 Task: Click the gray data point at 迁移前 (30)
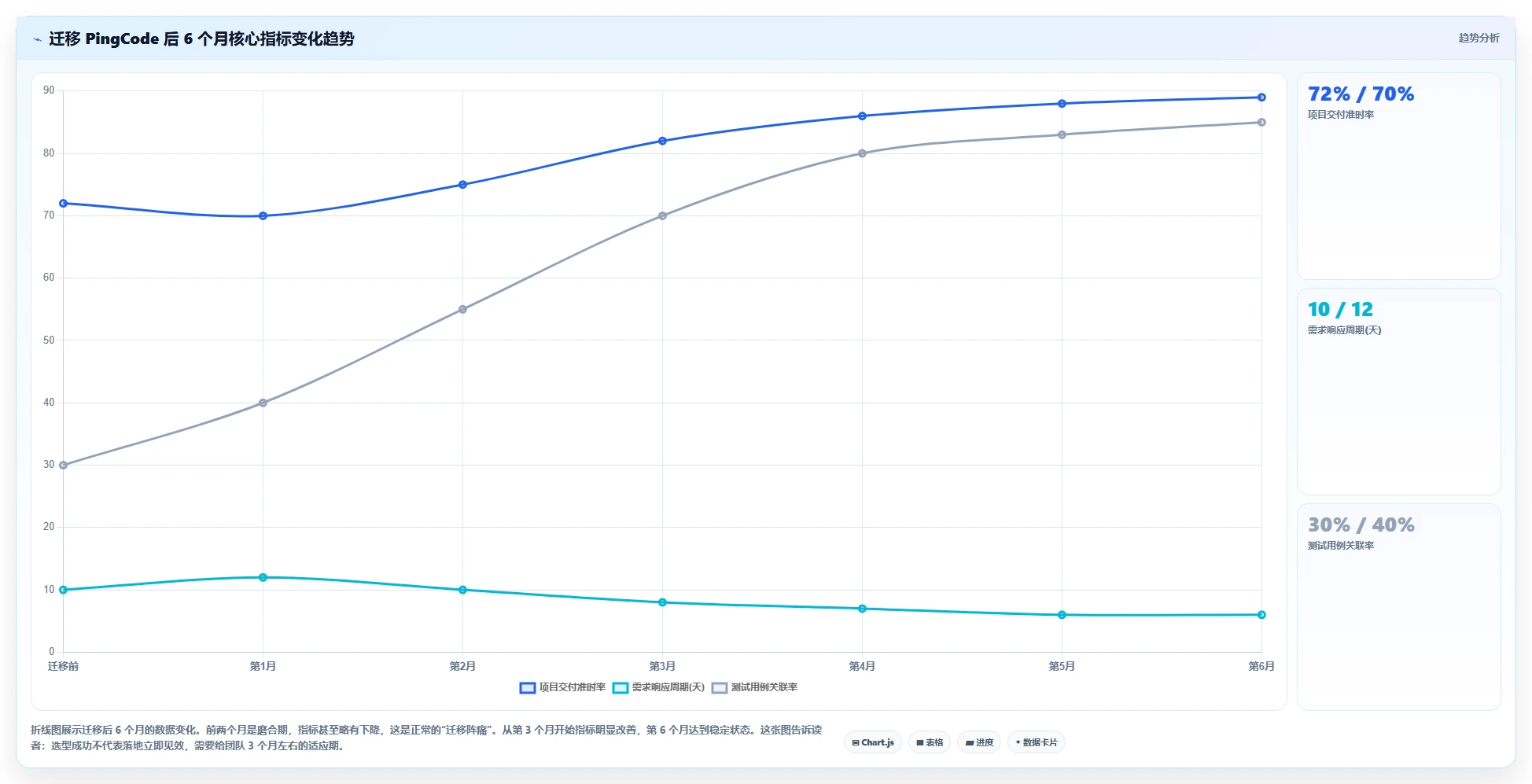(x=64, y=466)
